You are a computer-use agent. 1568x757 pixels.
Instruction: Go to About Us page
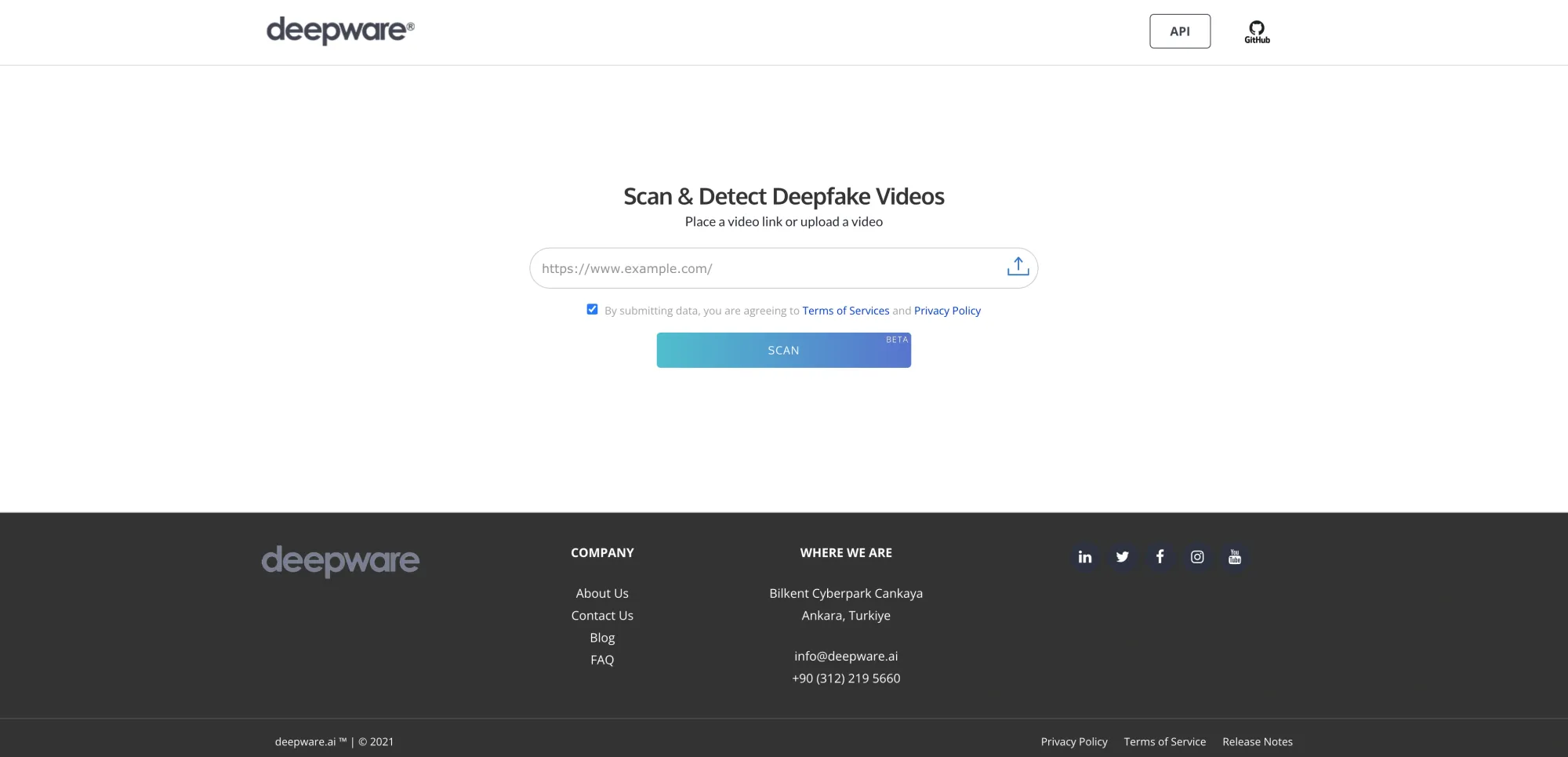[602, 593]
